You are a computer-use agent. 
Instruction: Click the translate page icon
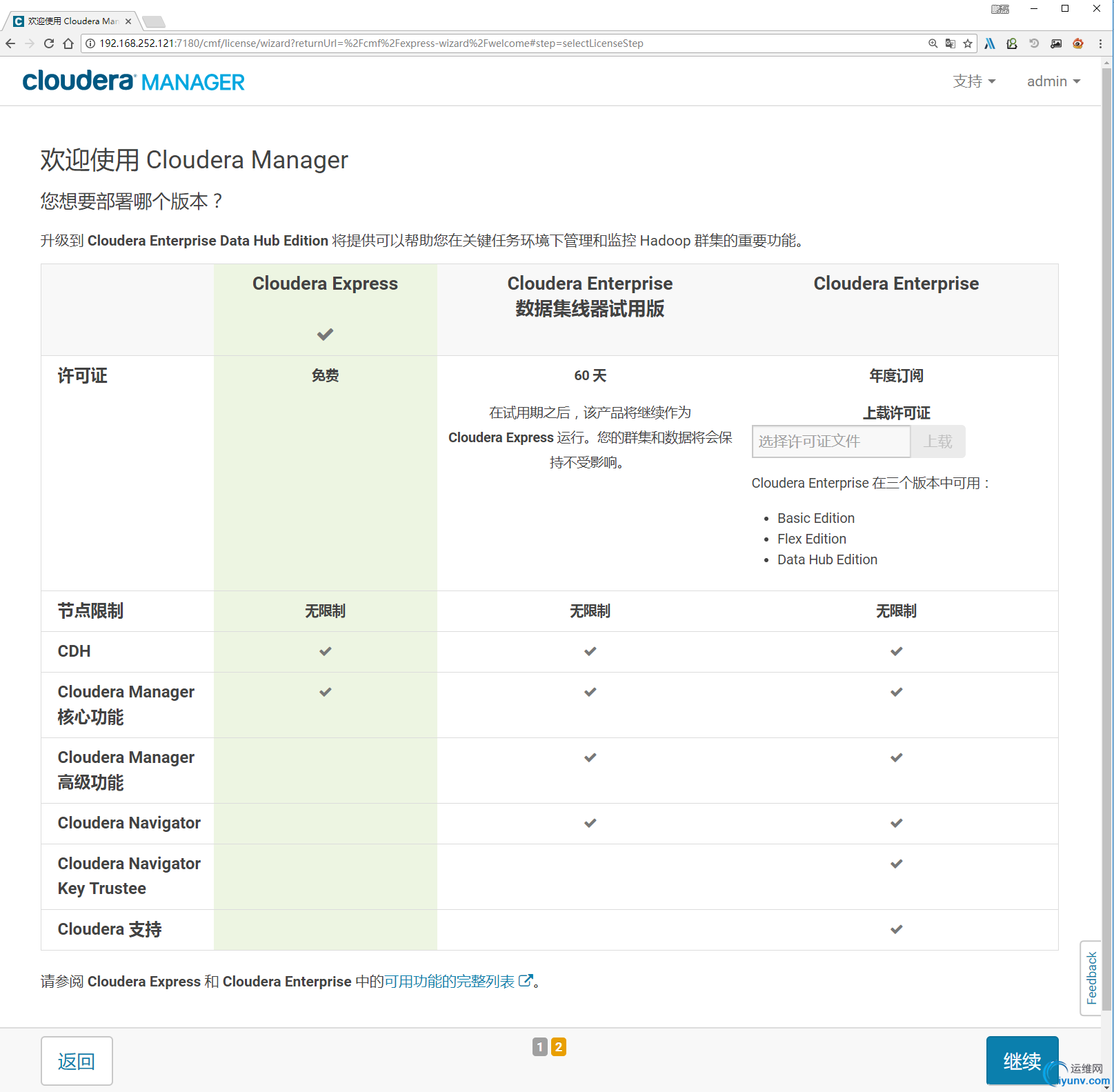click(x=951, y=43)
